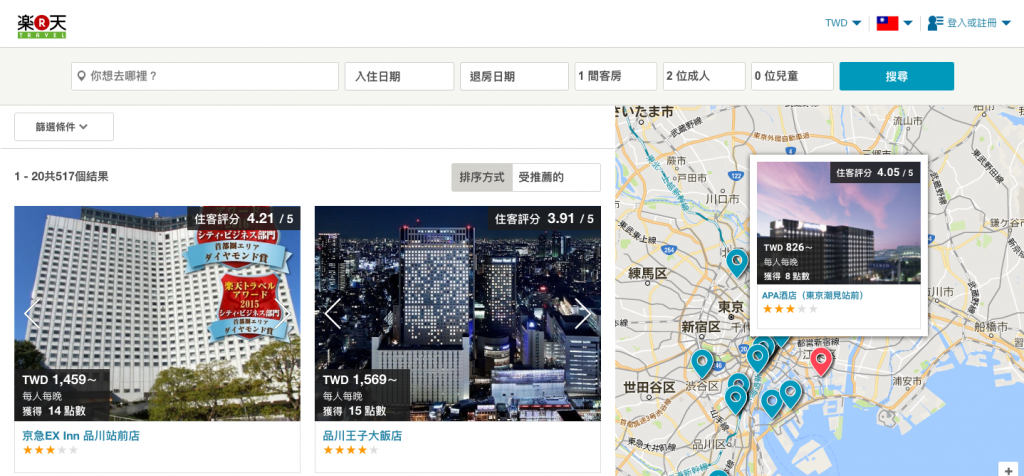Show next photo of 京急EX Inn hotel

click(282, 314)
